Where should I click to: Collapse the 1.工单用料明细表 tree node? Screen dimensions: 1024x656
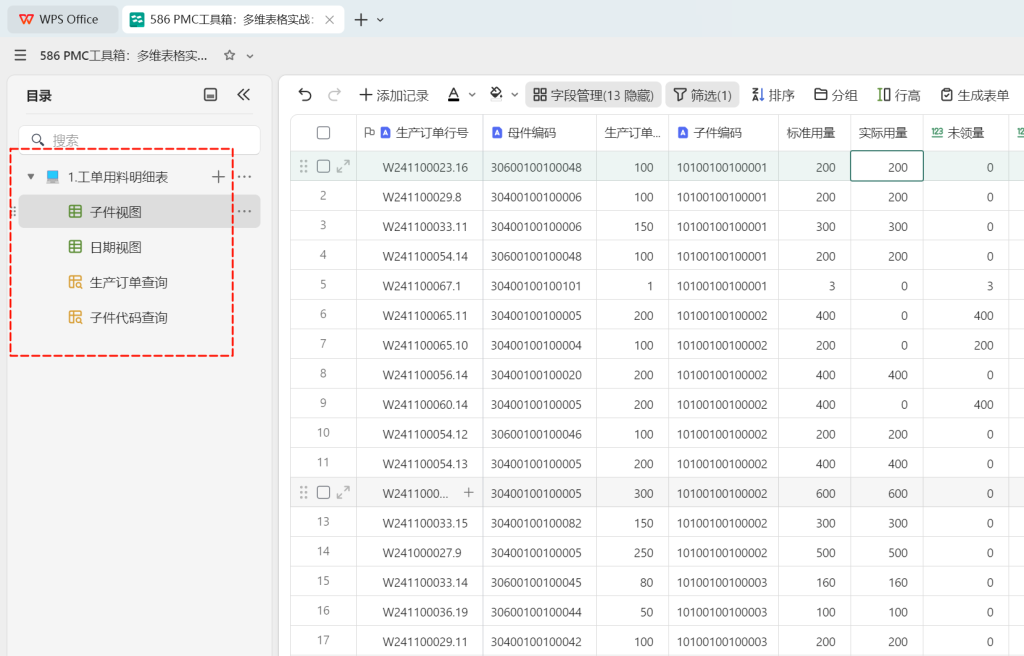31,177
